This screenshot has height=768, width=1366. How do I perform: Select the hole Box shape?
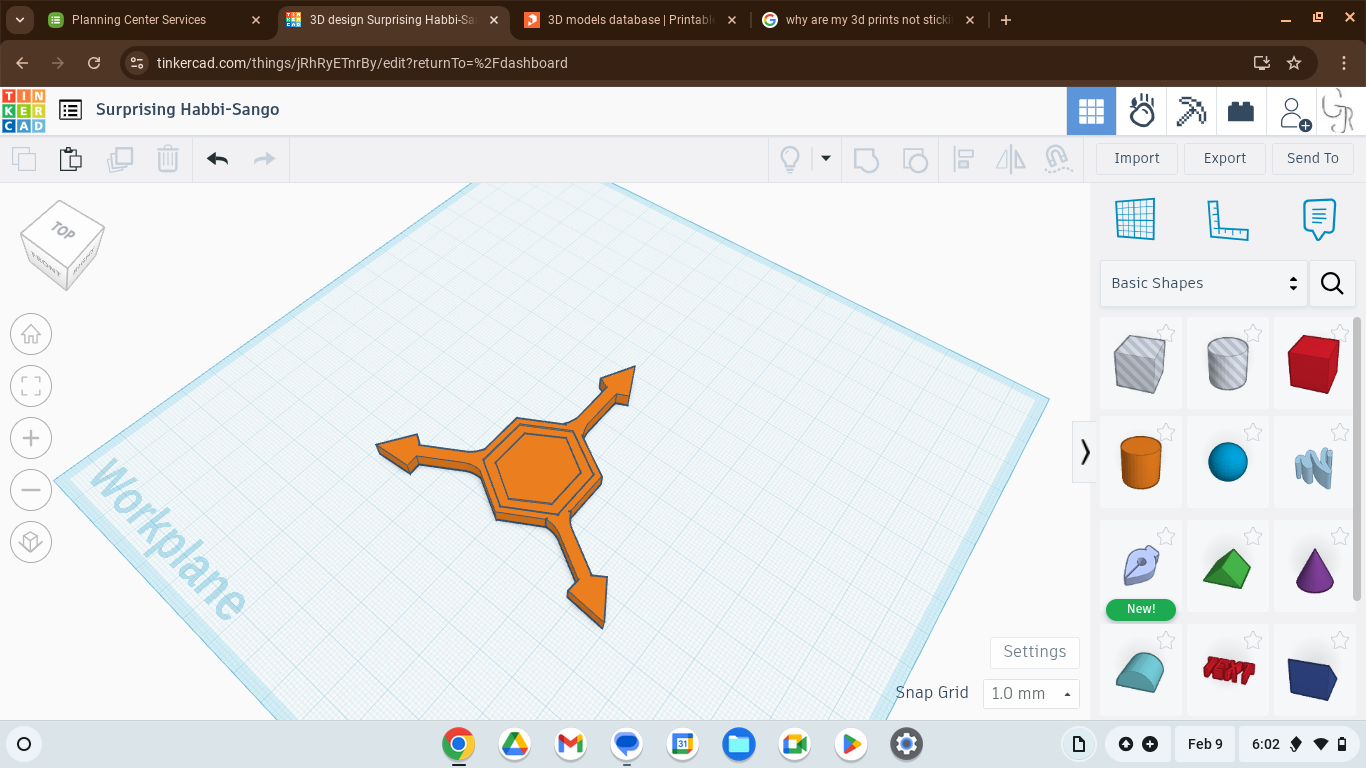(x=1140, y=363)
